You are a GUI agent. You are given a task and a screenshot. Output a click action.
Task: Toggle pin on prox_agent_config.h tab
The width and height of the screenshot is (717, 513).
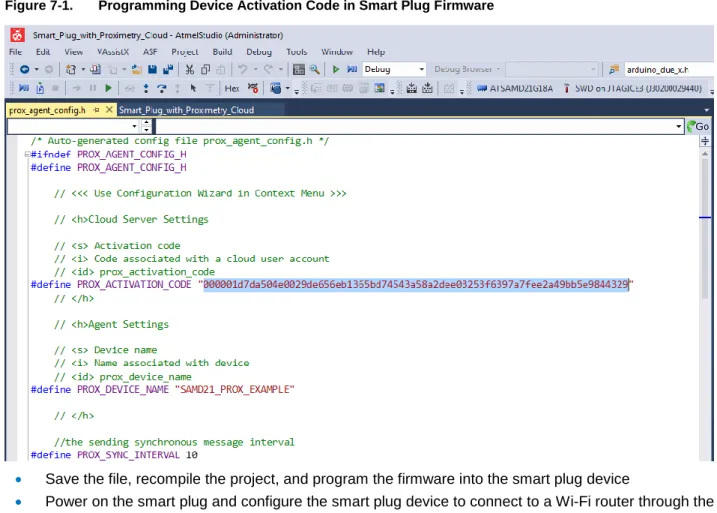96,110
